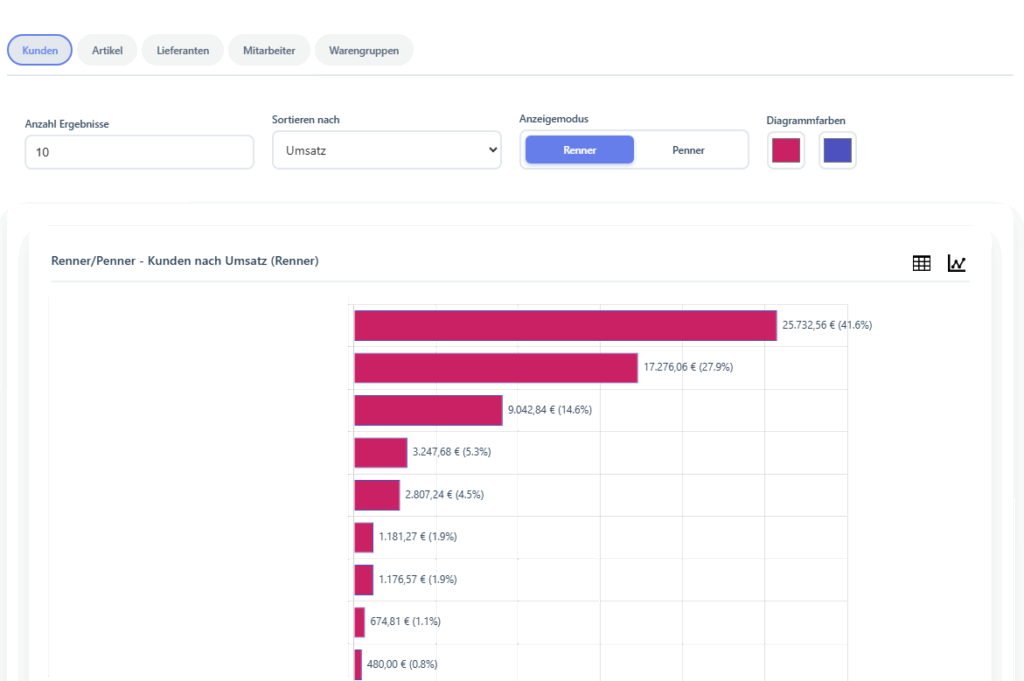Go to the Lieferanten tab

tap(183, 50)
